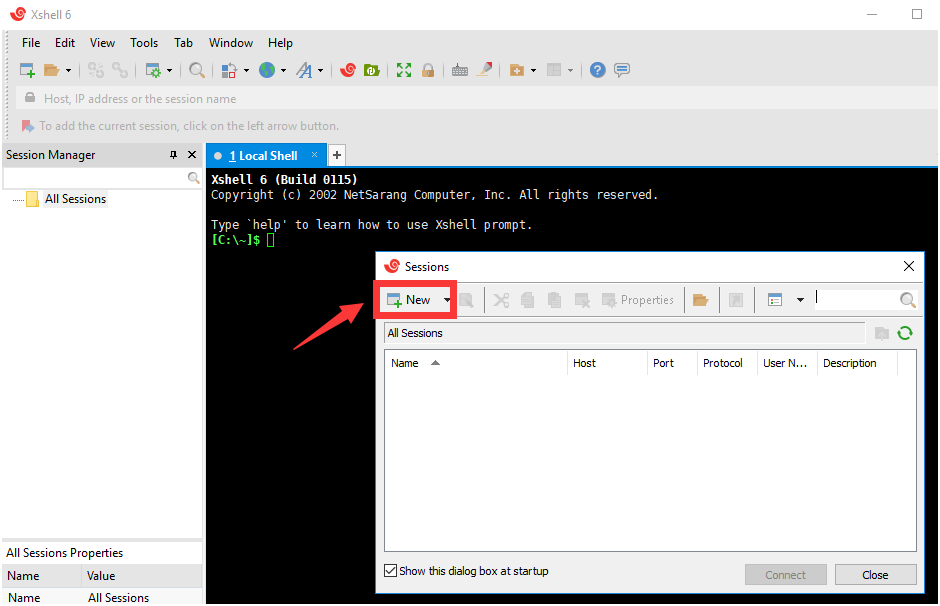
Task: Open session Properties gear window icon
Action: tap(153, 70)
